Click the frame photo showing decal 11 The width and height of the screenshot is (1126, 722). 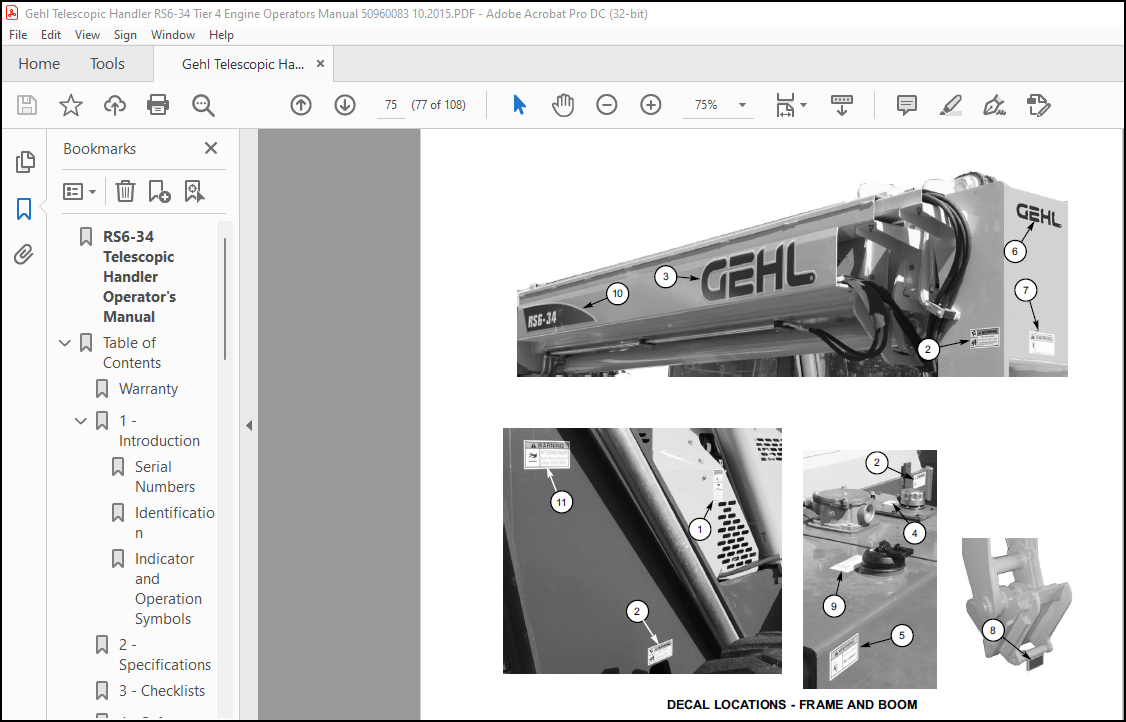(x=642, y=551)
